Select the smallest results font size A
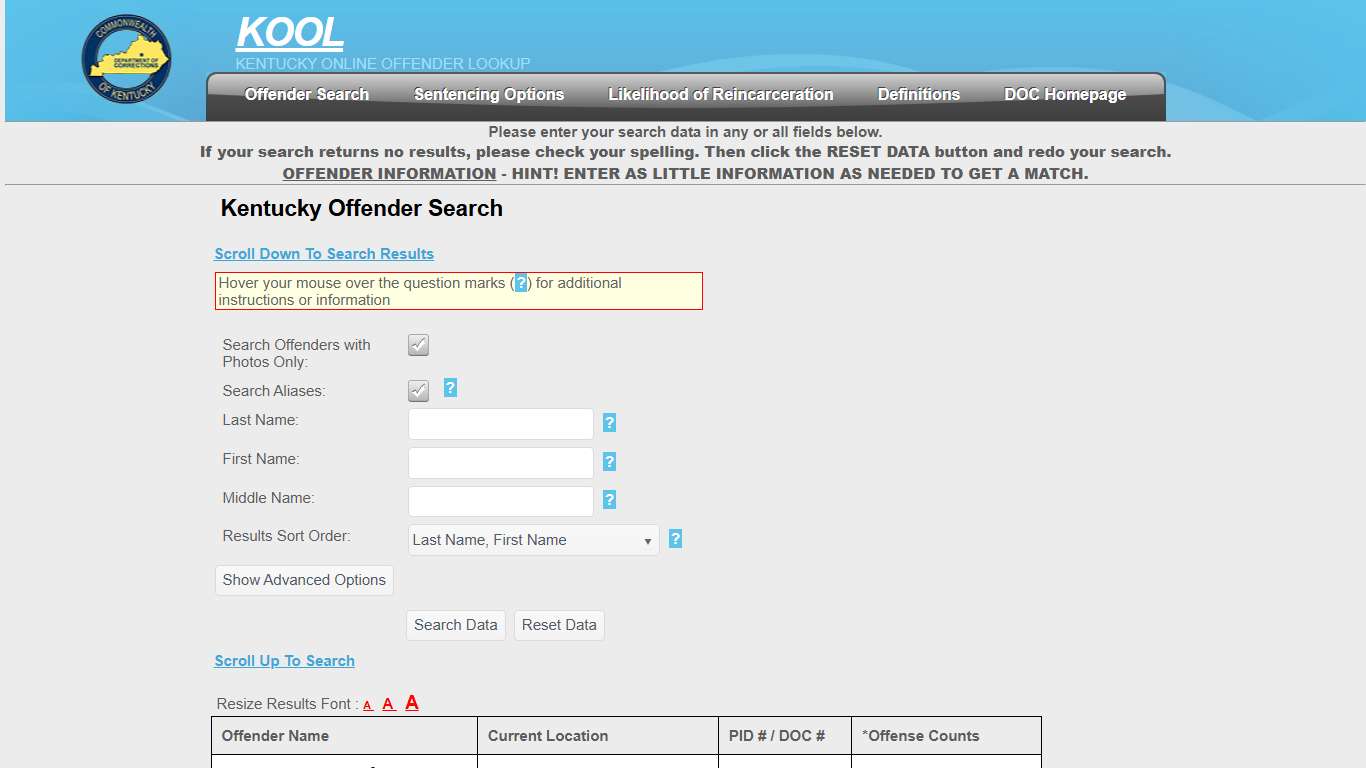Viewport: 1366px width, 768px height. pyautogui.click(x=367, y=705)
